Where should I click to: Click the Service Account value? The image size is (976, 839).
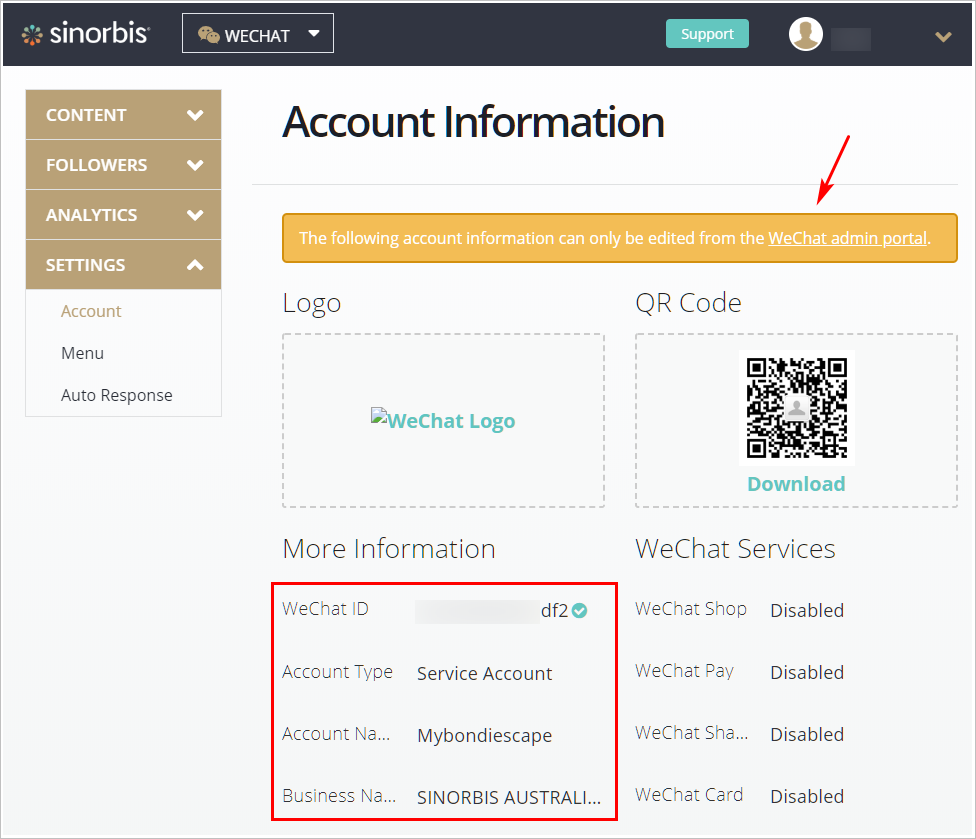click(x=484, y=673)
